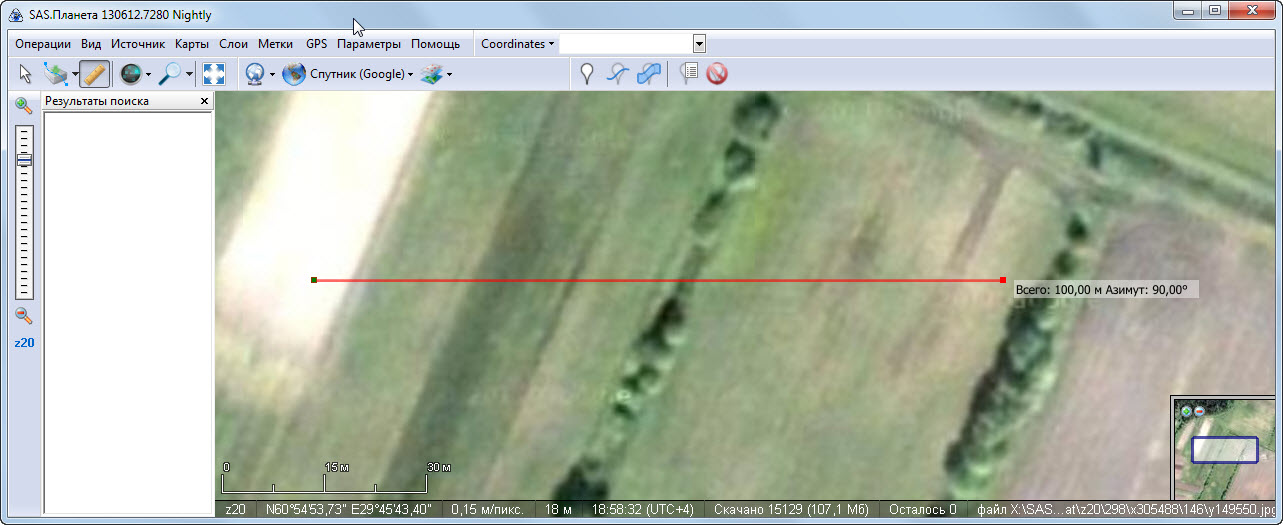Open the Операции menu
1283x525 pixels.
tap(43, 44)
